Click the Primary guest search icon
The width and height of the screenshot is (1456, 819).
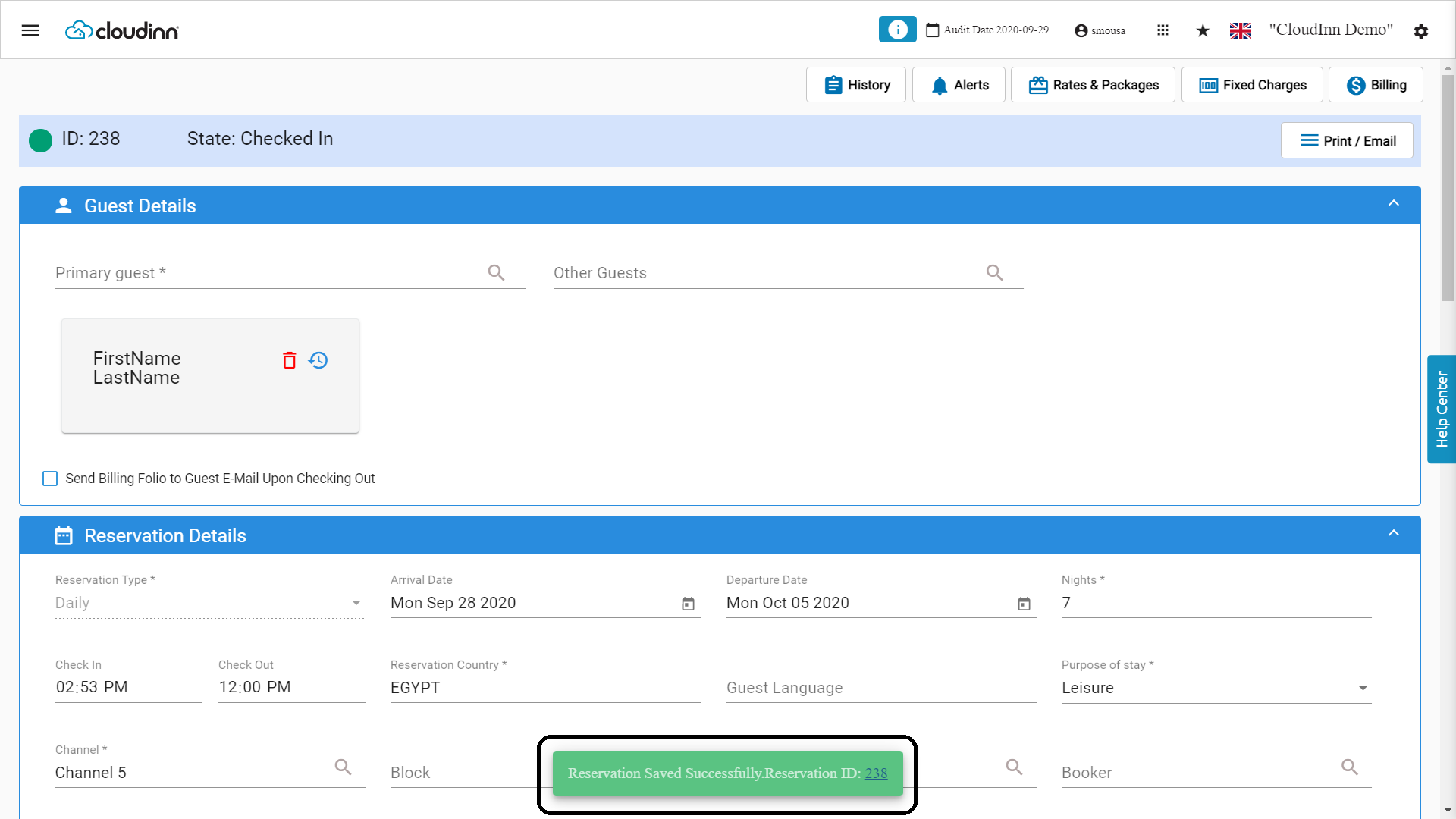pos(496,272)
